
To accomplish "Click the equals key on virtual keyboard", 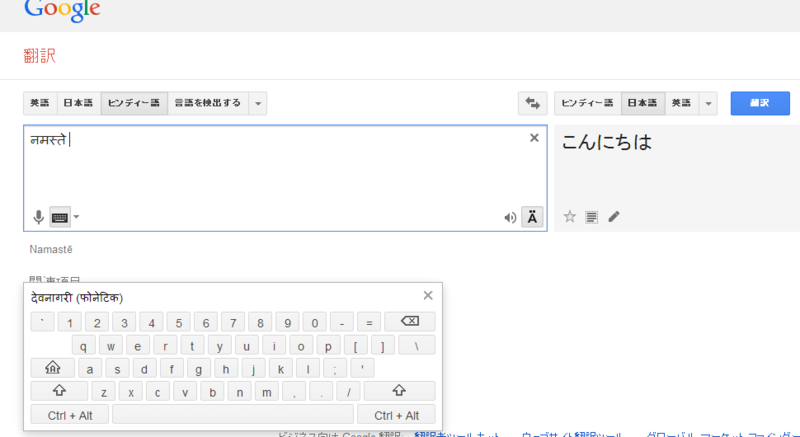I will (x=369, y=322).
